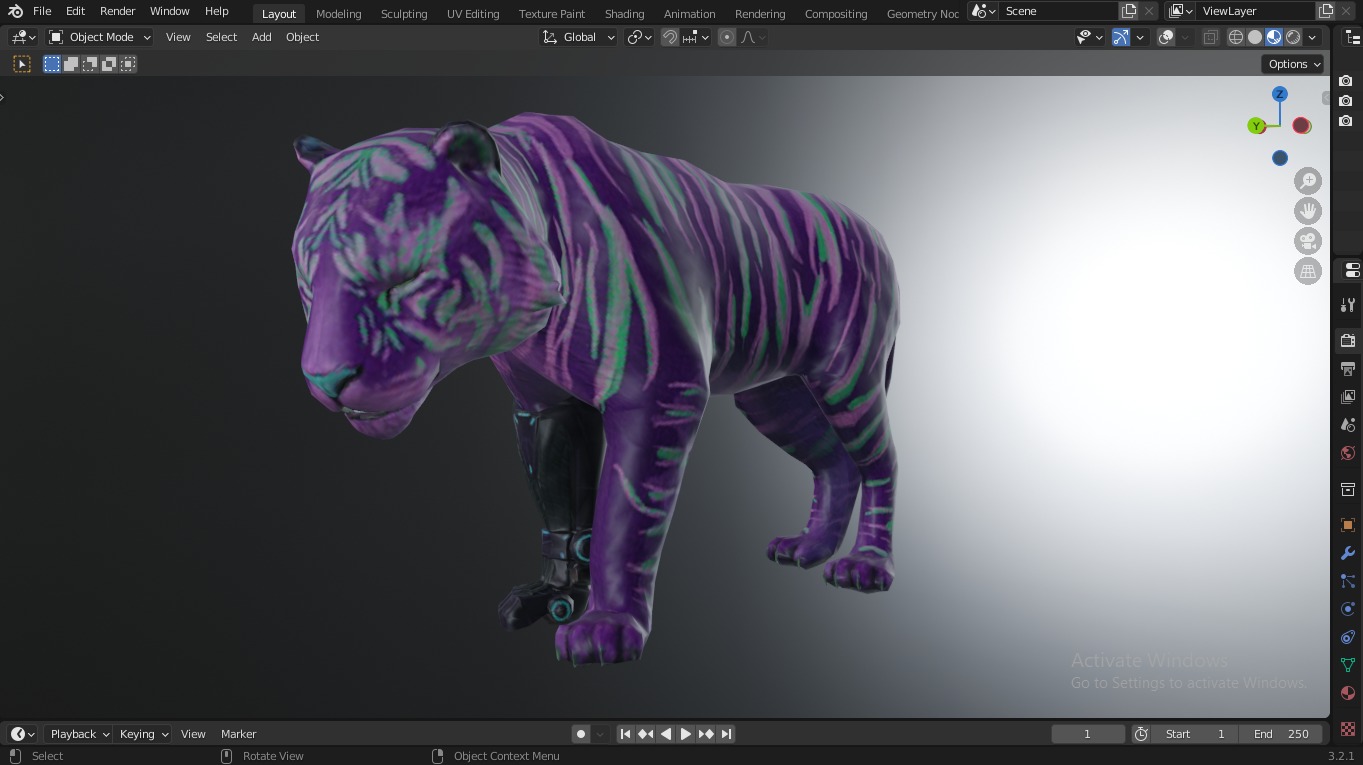Click the red X axis gizmo ball
This screenshot has height=765, width=1363.
coord(1301,126)
